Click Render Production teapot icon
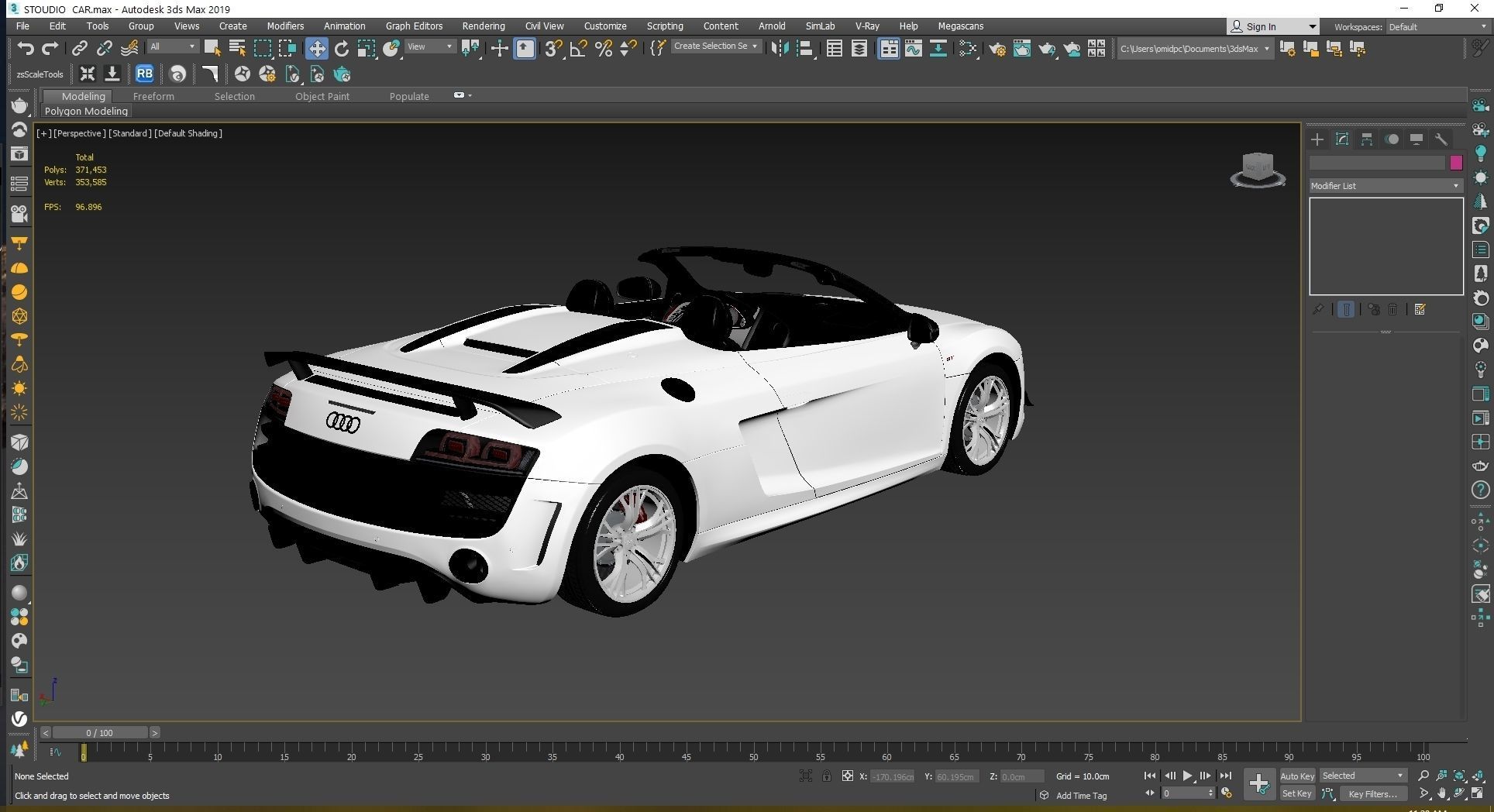This screenshot has height=812, width=1494. coord(1047,48)
